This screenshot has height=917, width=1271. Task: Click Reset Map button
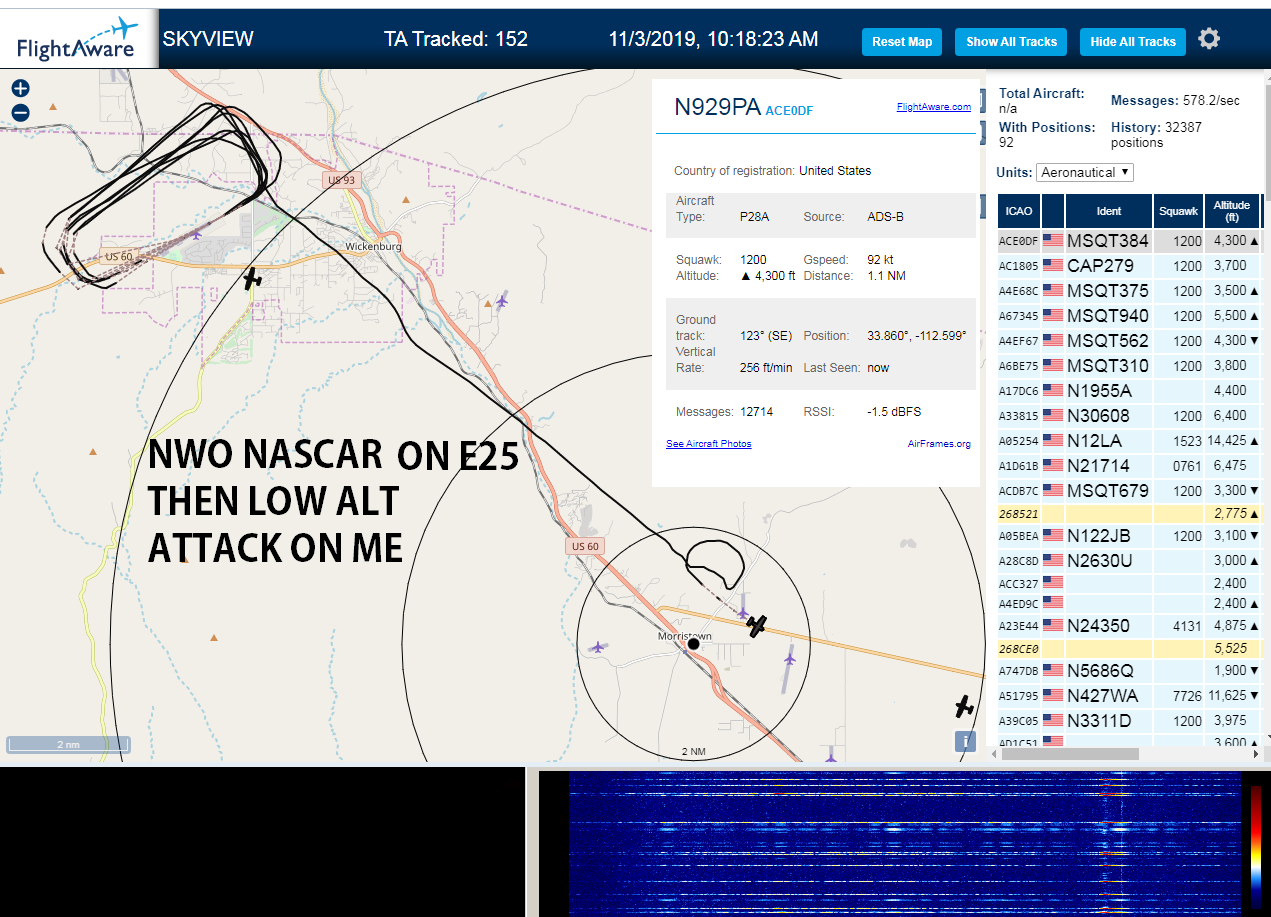[902, 42]
